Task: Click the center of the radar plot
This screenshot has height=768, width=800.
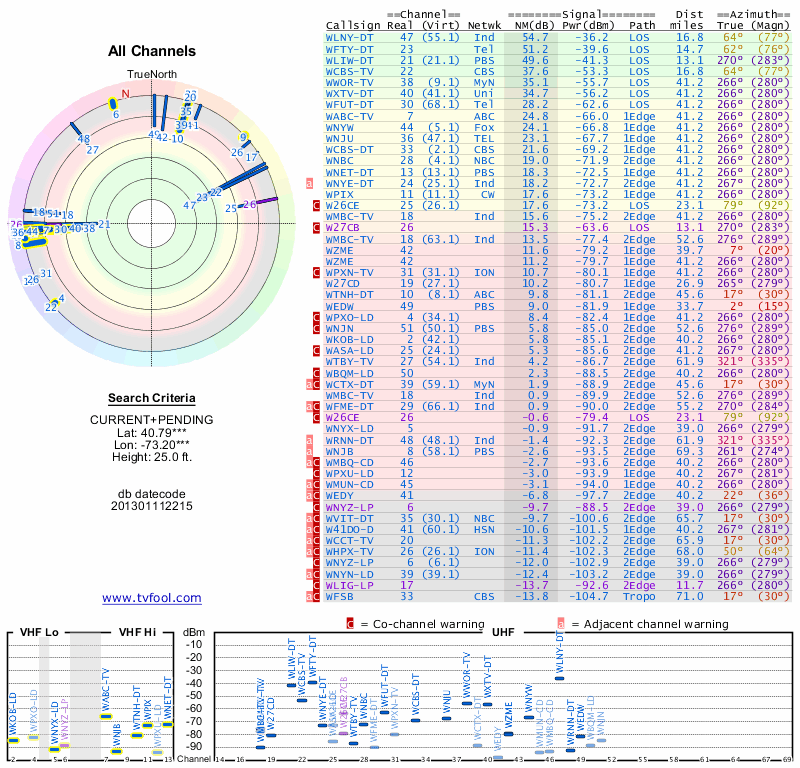Action: pyautogui.click(x=152, y=223)
